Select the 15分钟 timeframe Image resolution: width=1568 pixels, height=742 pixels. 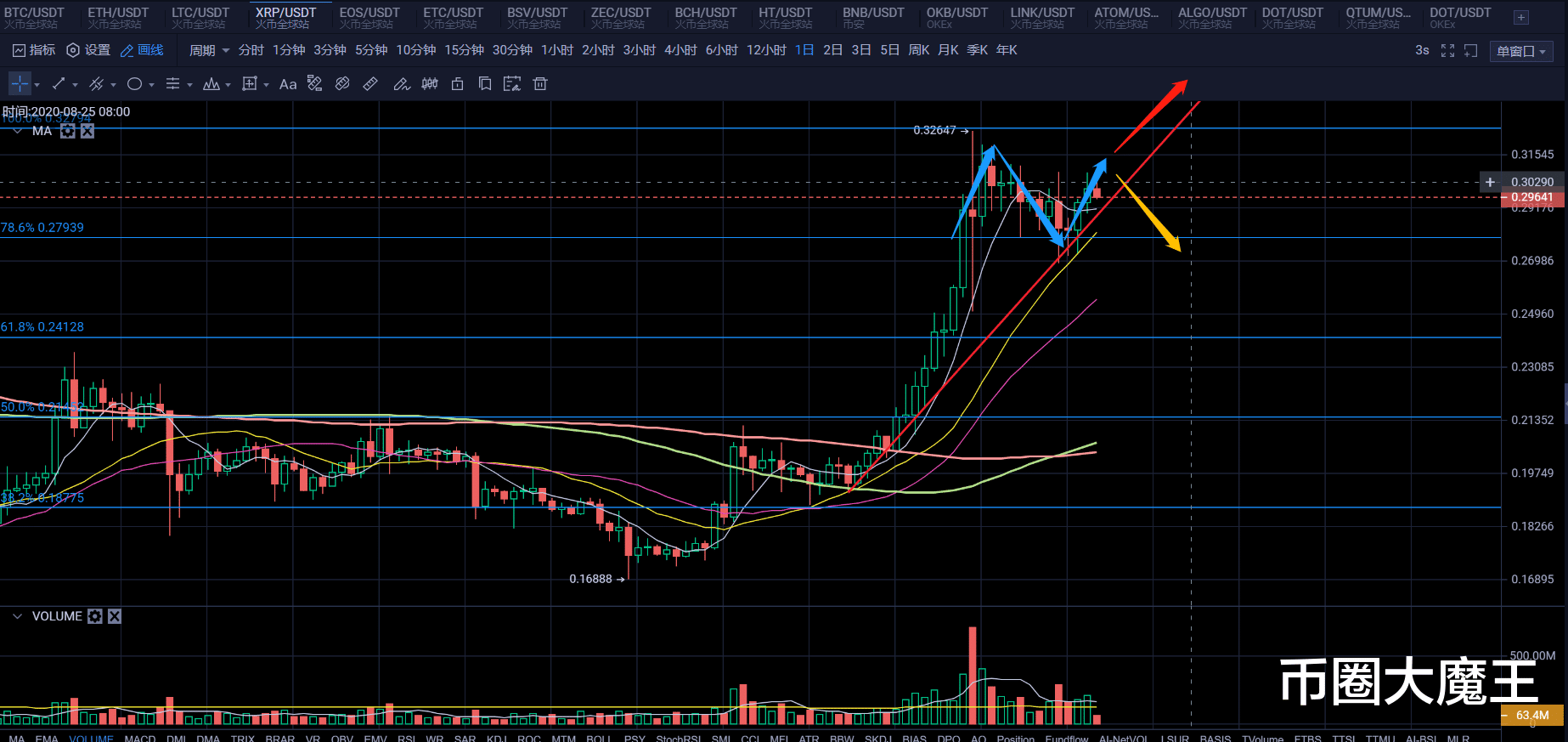[x=465, y=50]
